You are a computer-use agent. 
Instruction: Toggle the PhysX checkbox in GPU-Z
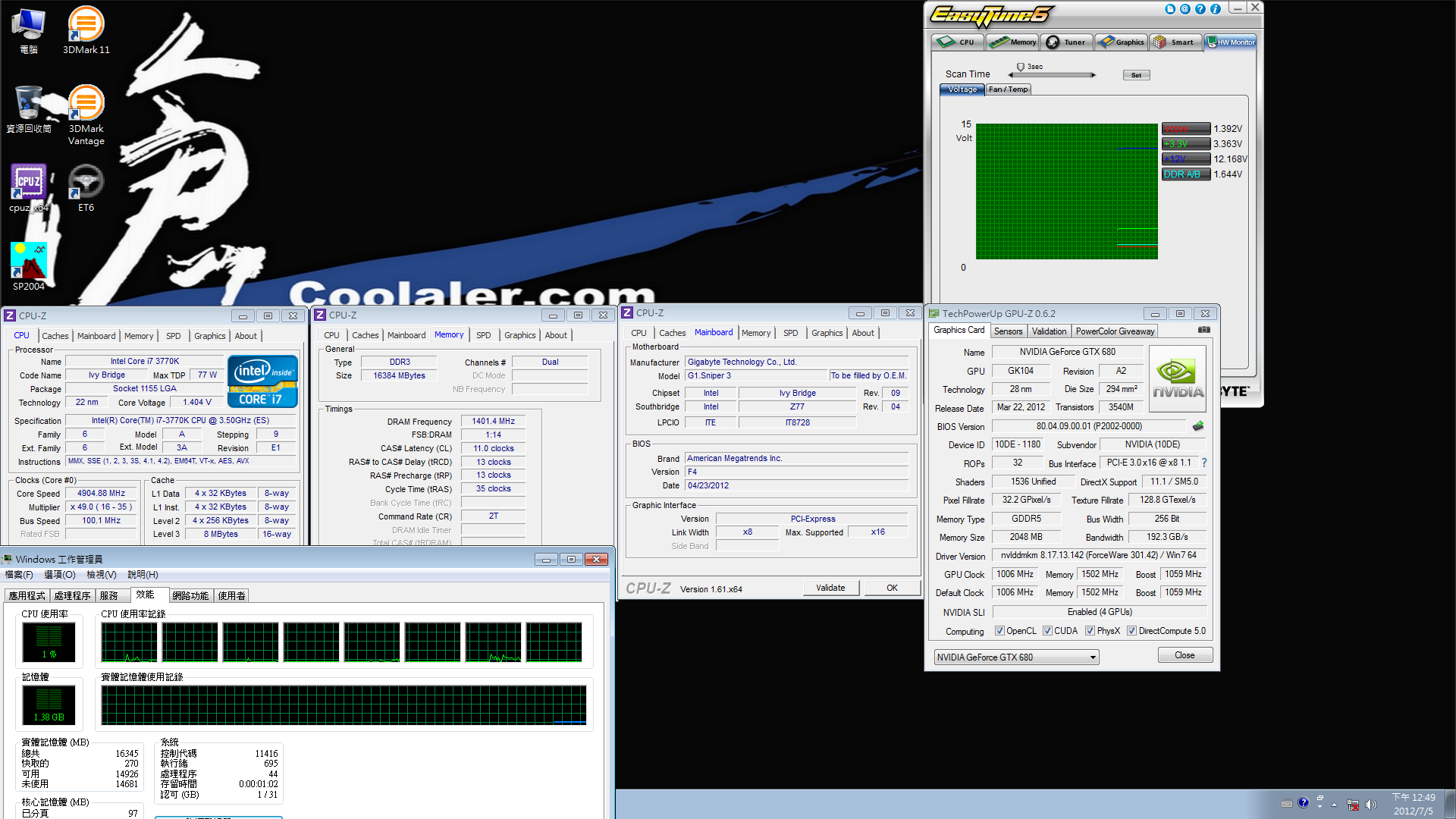[1090, 631]
